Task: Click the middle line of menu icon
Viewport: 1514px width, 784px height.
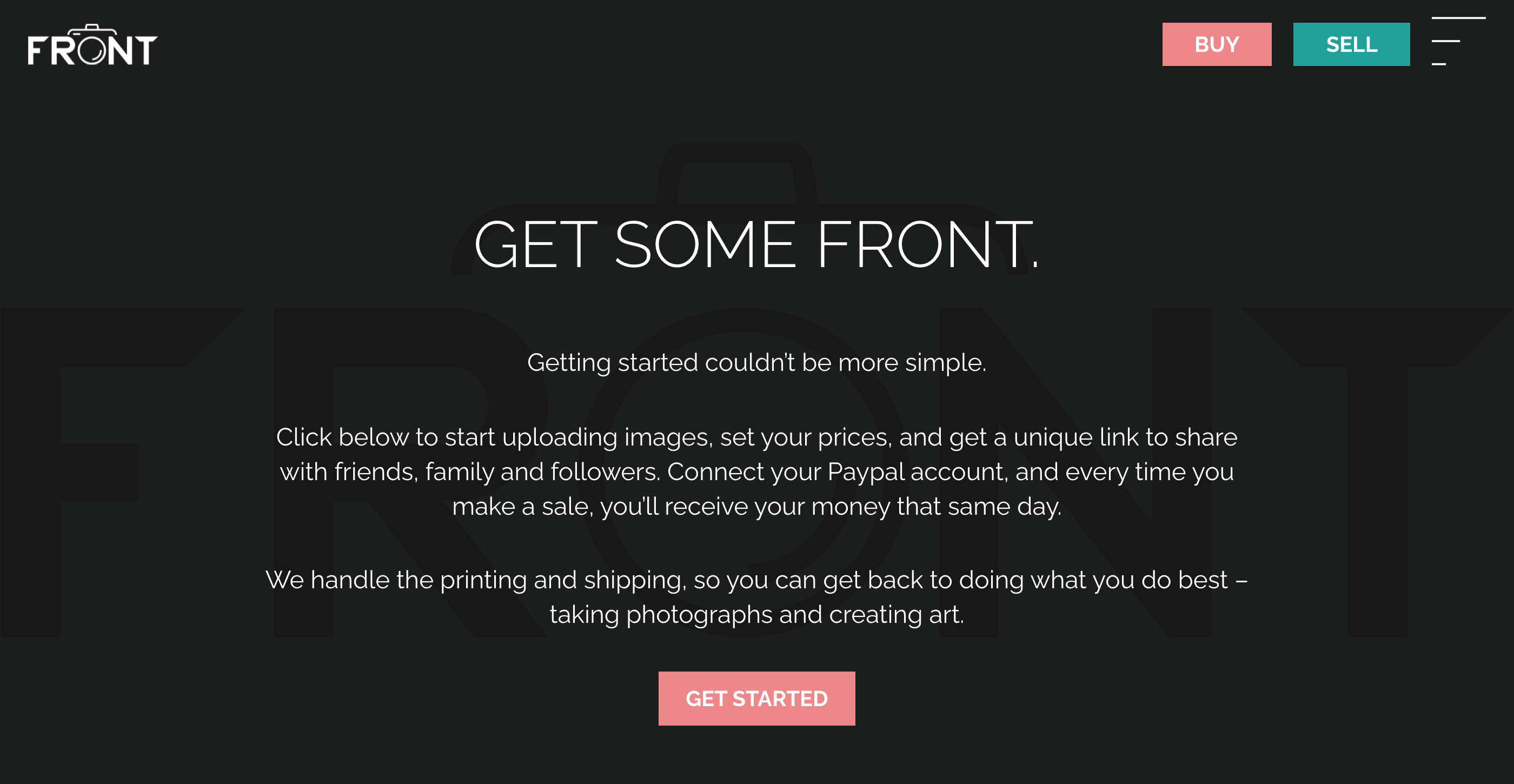Action: coord(1445,41)
